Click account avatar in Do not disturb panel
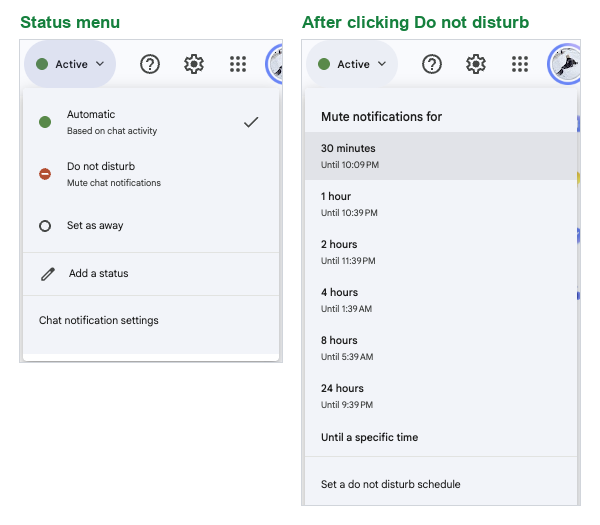This screenshot has width=600, height=525. 564,64
